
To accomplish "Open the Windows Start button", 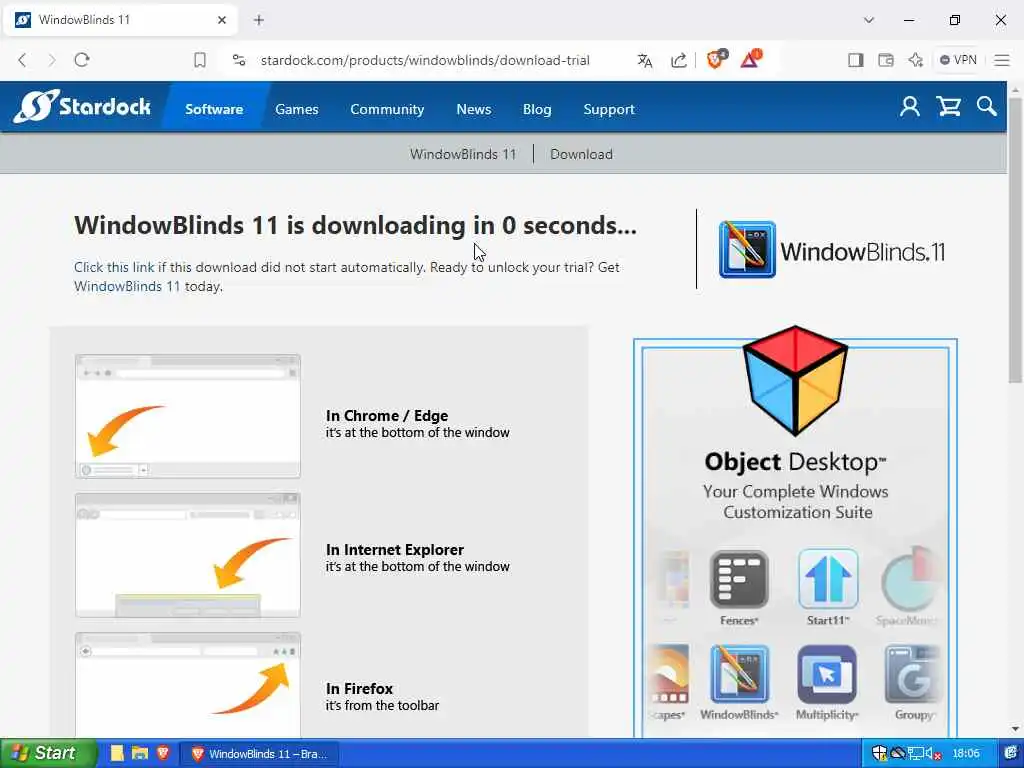I will click(x=48, y=753).
